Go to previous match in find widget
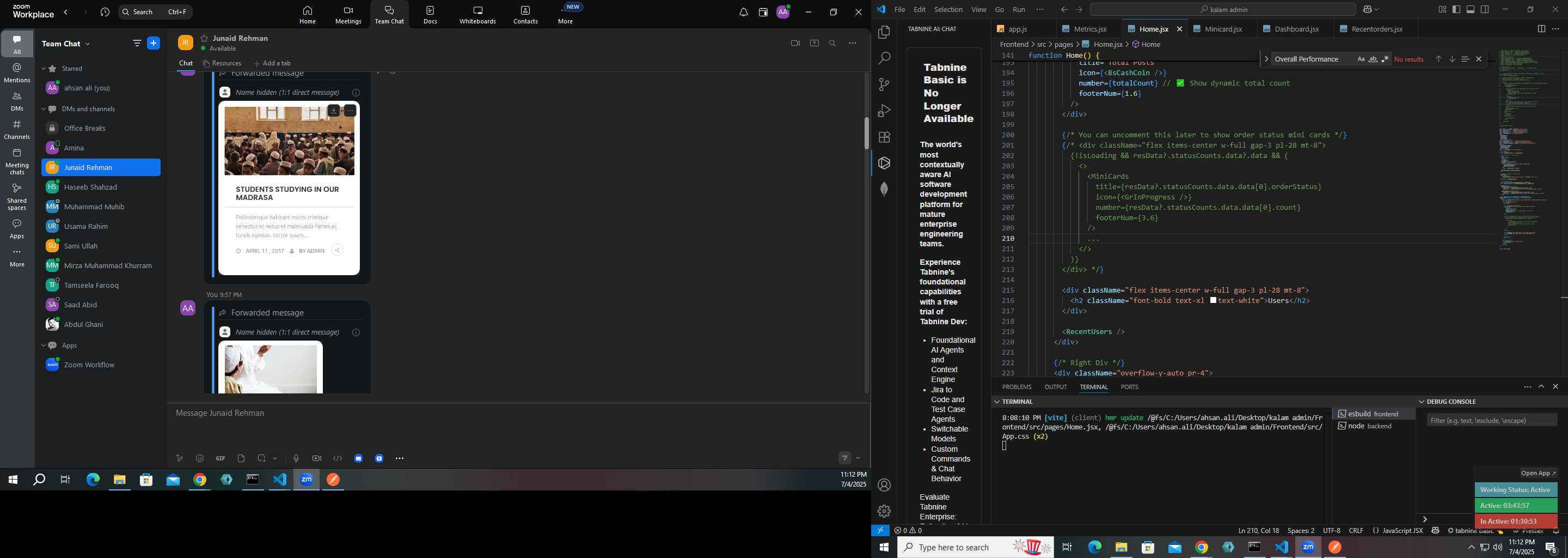The image size is (1568, 558). click(x=1438, y=59)
